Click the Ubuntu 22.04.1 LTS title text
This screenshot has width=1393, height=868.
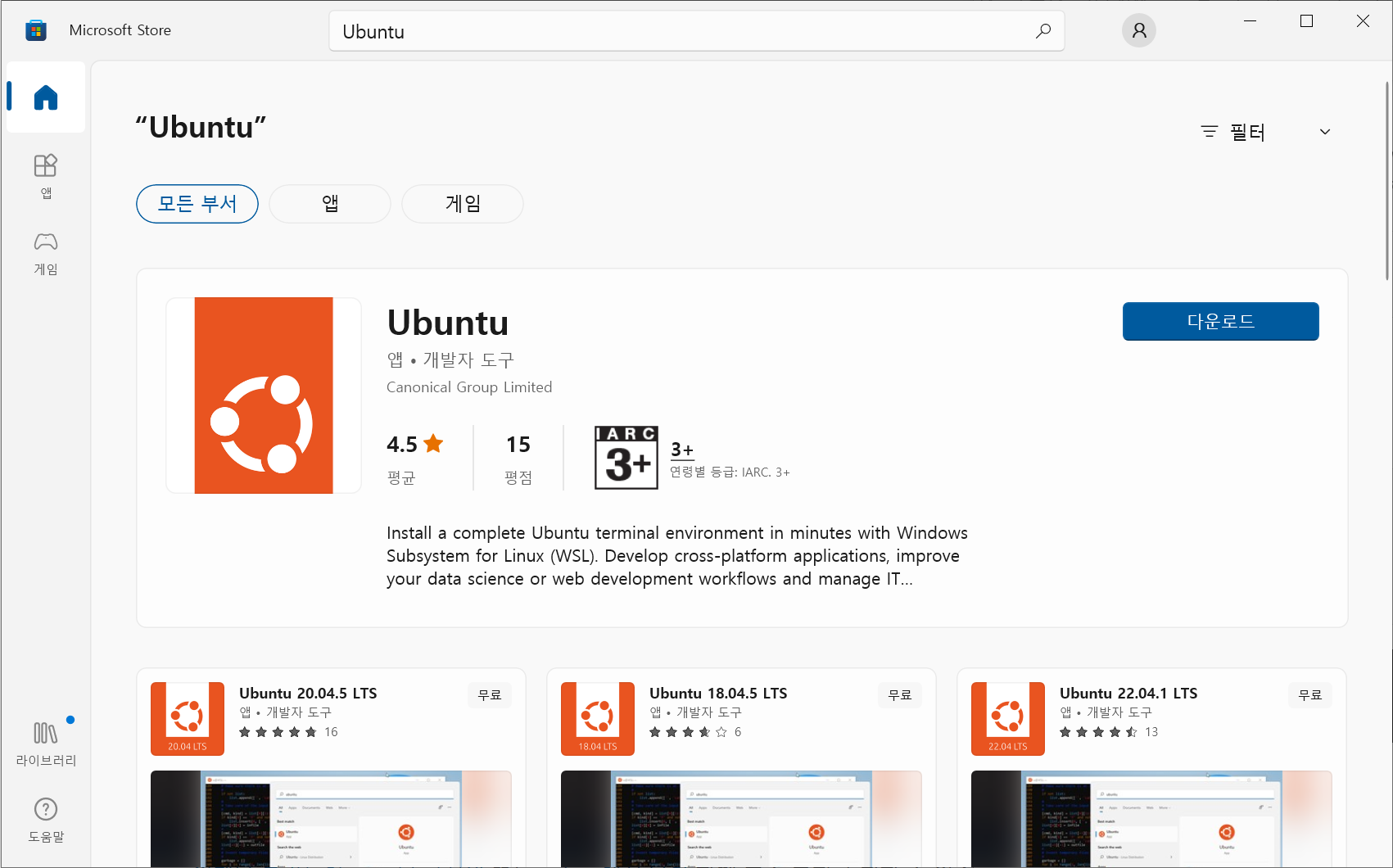pos(1128,694)
